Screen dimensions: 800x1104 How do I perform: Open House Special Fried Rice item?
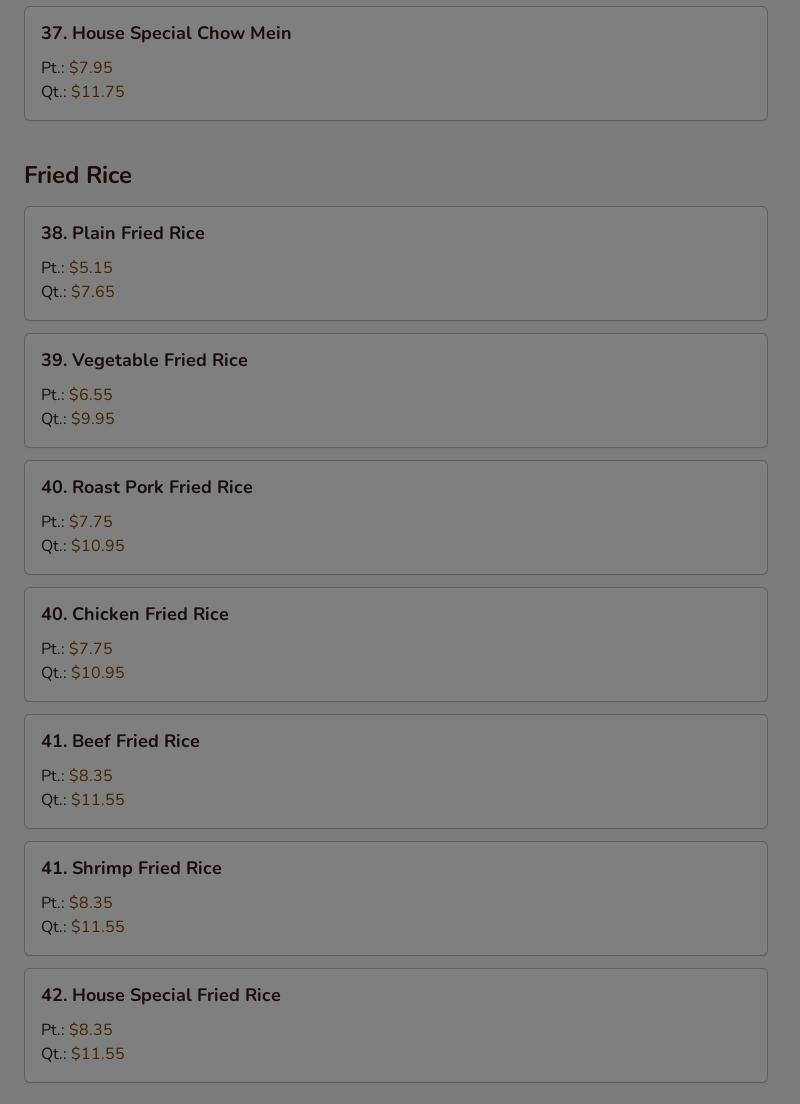[x=396, y=1025]
